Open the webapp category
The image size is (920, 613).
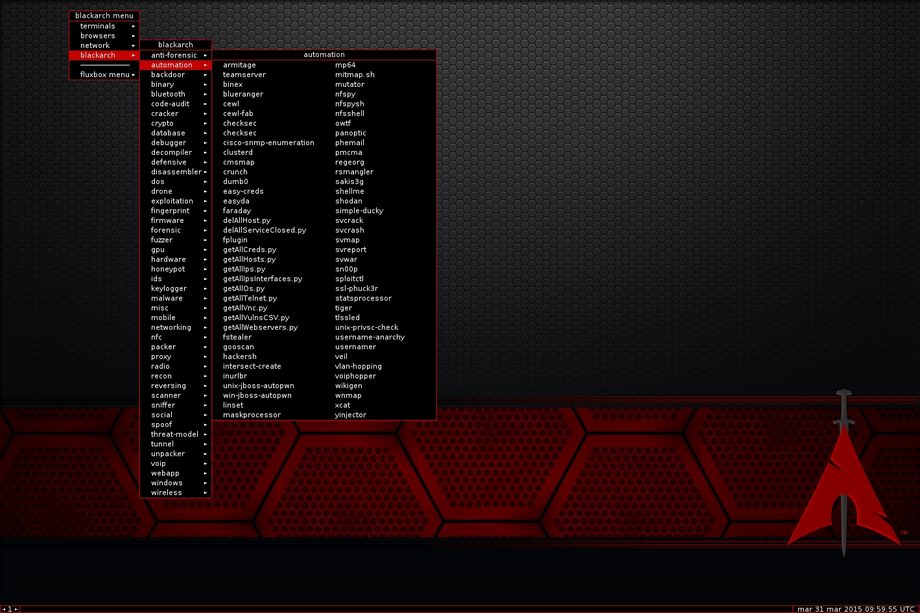[x=175, y=473]
